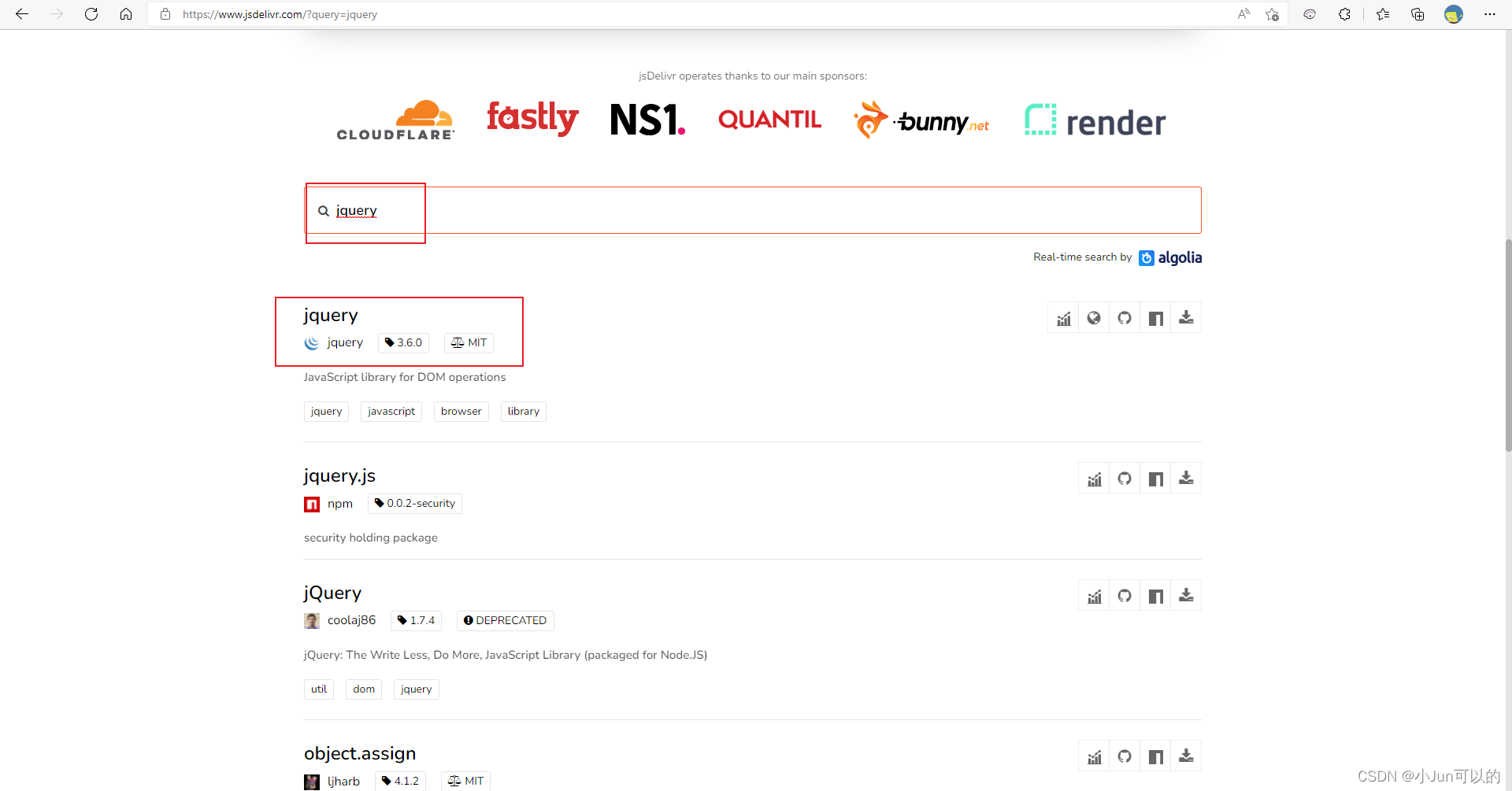
Task: Open the jquery package title link
Action: click(331, 316)
